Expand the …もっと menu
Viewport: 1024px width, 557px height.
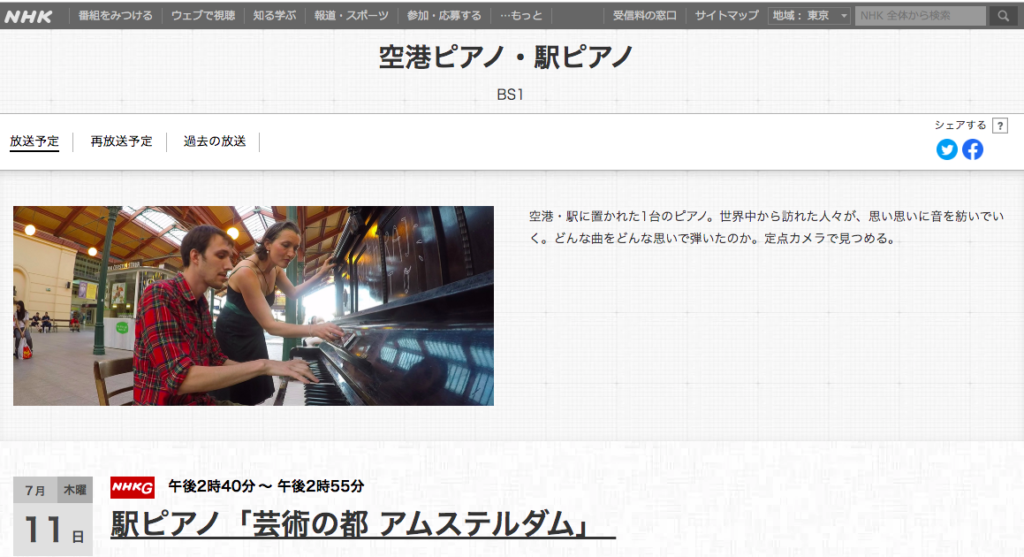click(x=521, y=16)
